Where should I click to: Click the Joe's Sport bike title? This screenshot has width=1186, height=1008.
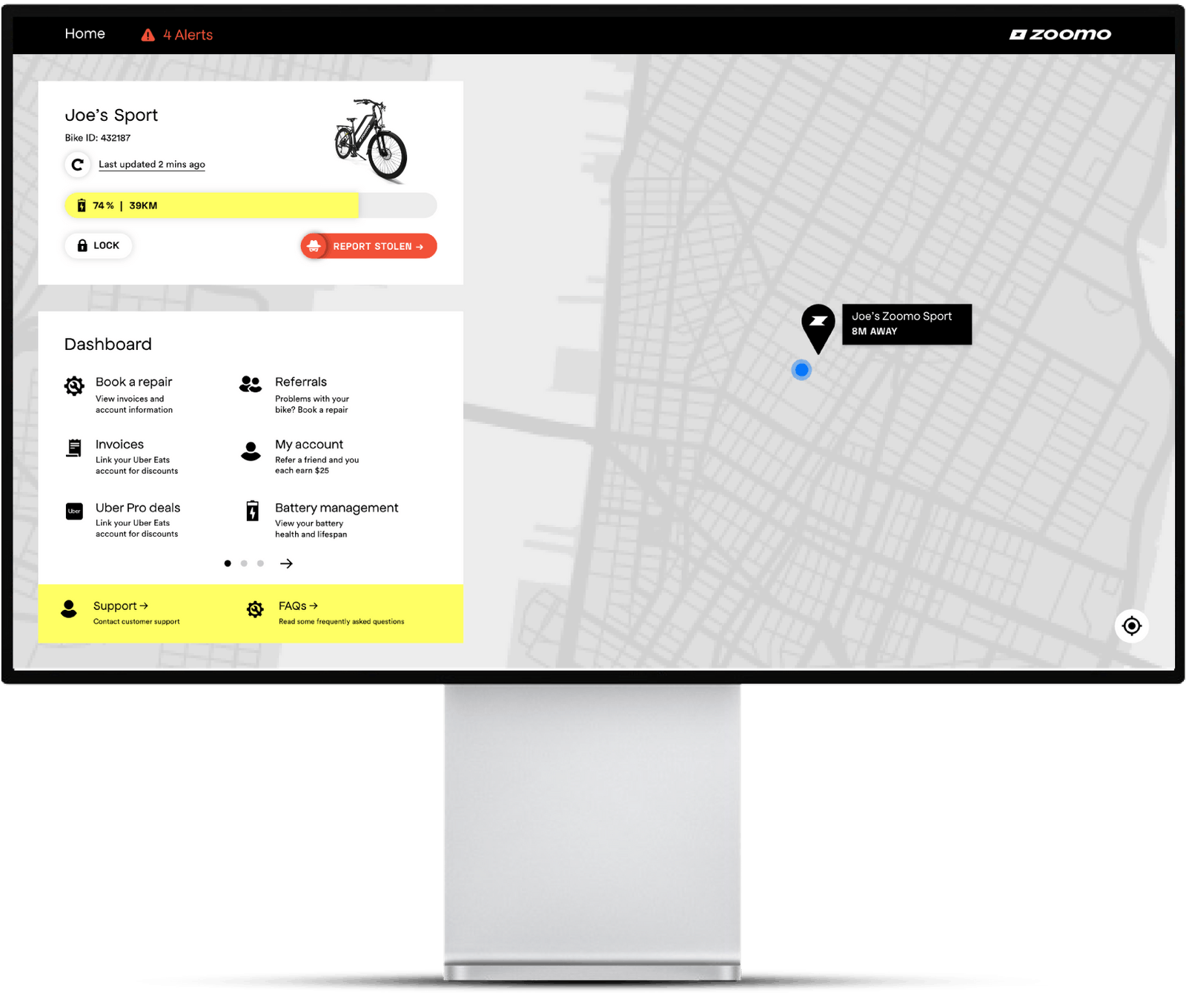coord(111,116)
